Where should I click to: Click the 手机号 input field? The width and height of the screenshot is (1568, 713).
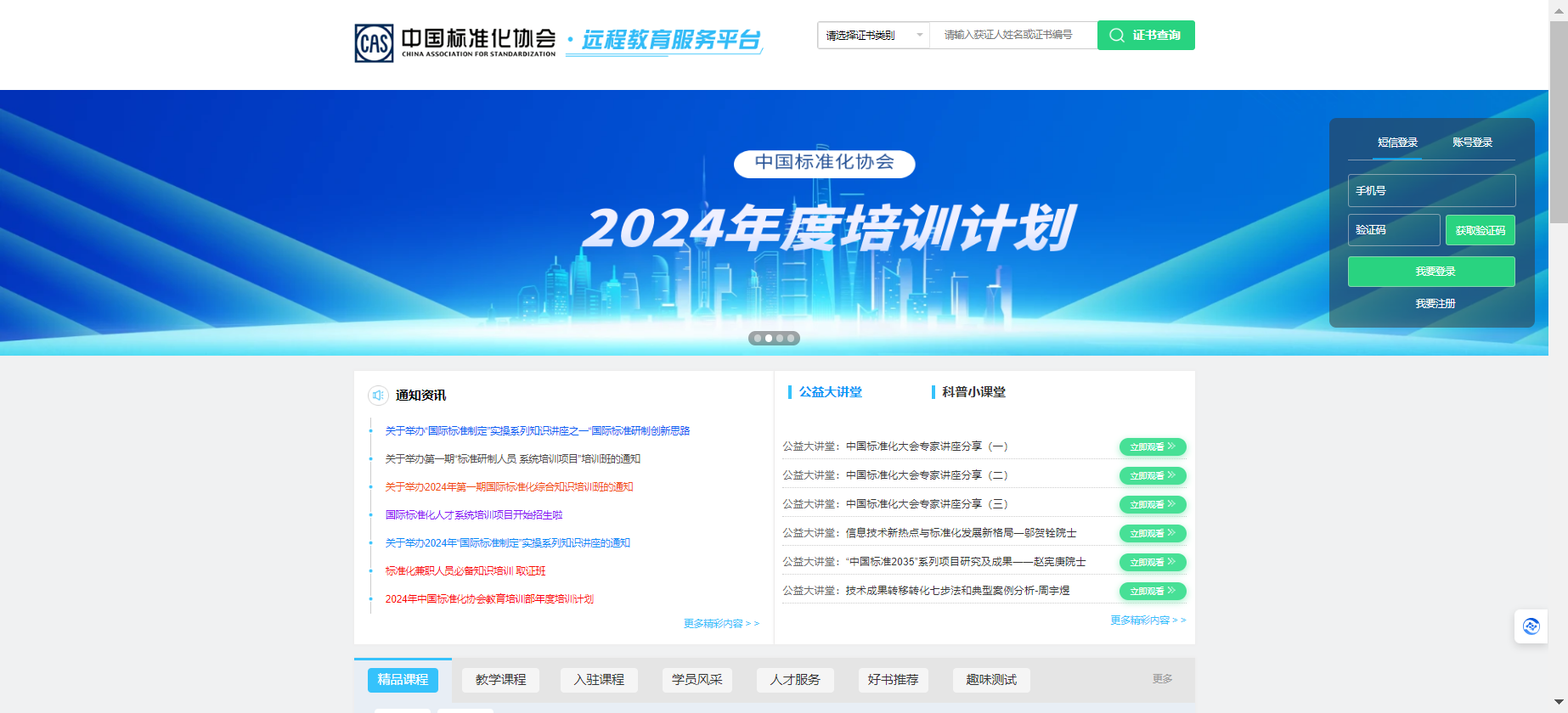(x=1431, y=191)
